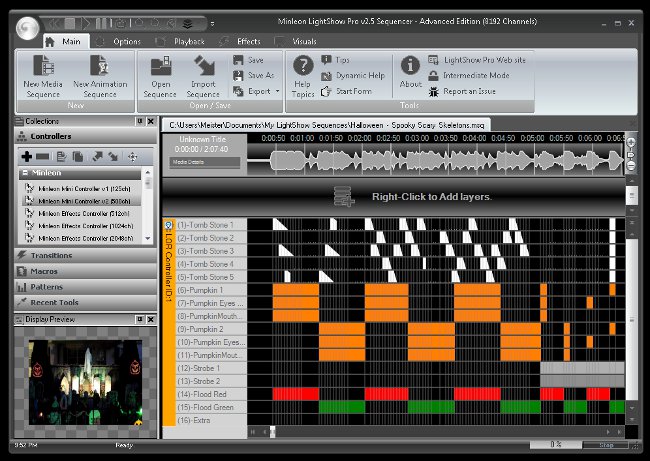Open Help Topics
Image resolution: width=650 pixels, height=461 pixels.
303,77
